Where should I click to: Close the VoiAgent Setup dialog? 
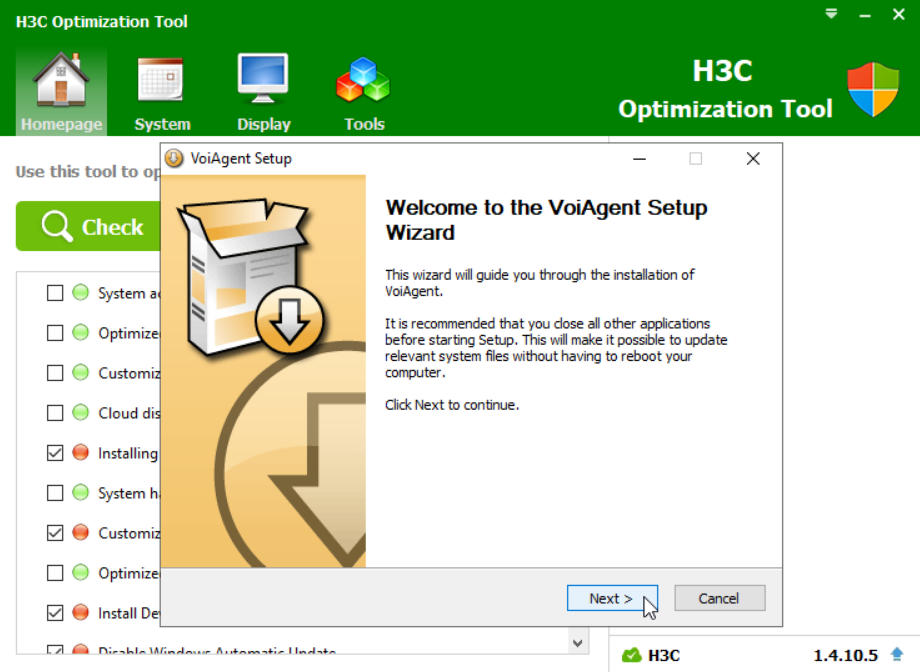point(753,158)
